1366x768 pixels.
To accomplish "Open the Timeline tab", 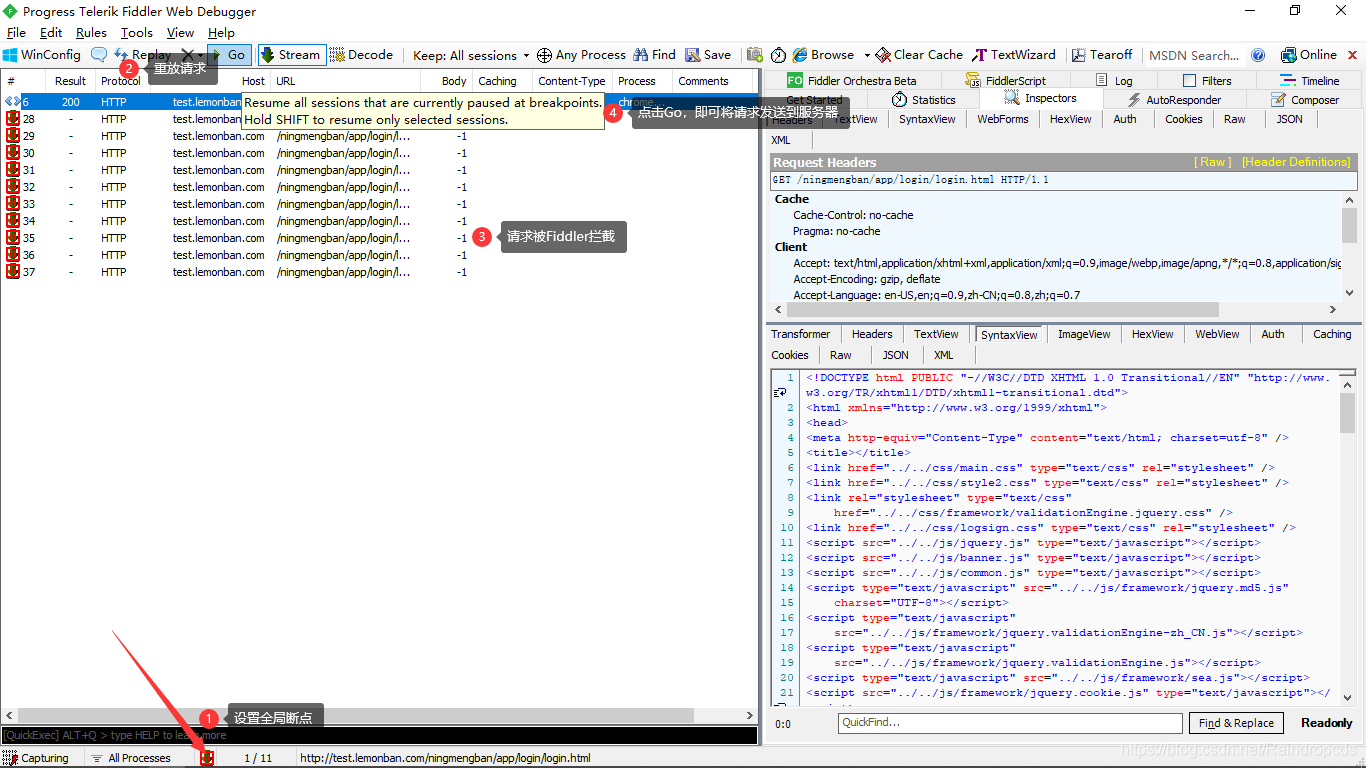I will click(1309, 81).
